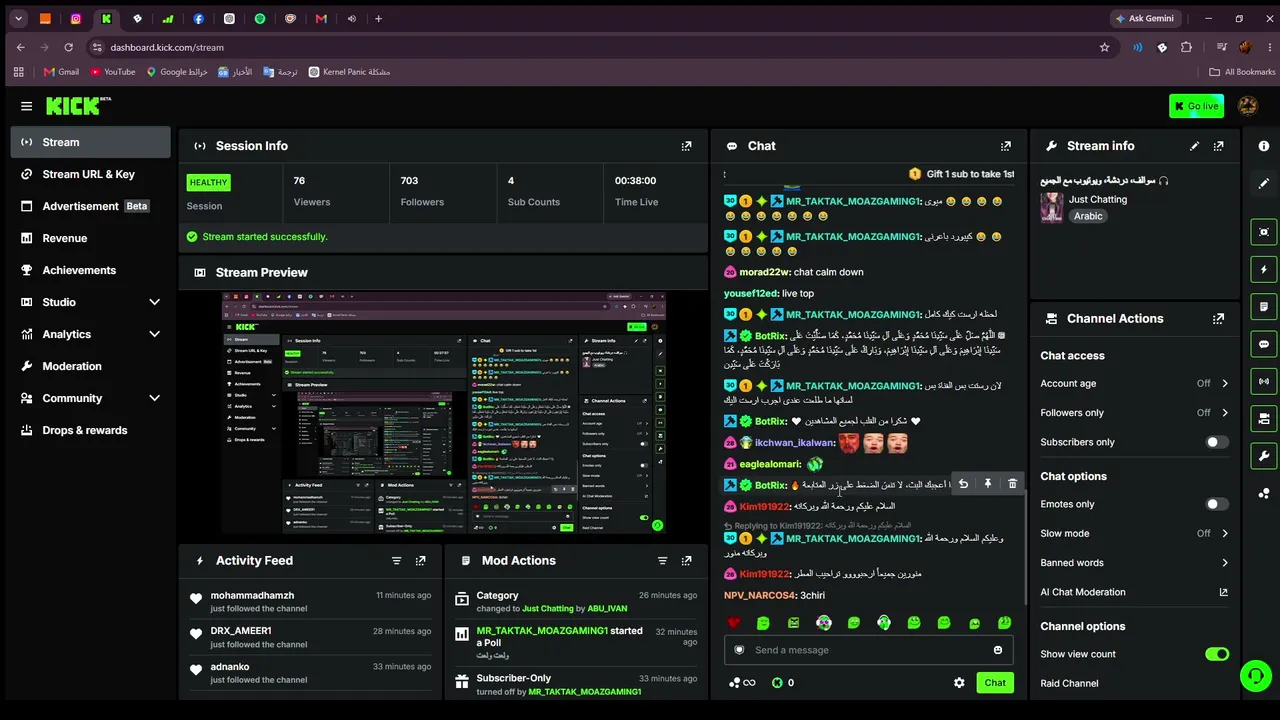The image size is (1280, 720).
Task: Expand the Studio sidebar section
Action: [x=154, y=302]
